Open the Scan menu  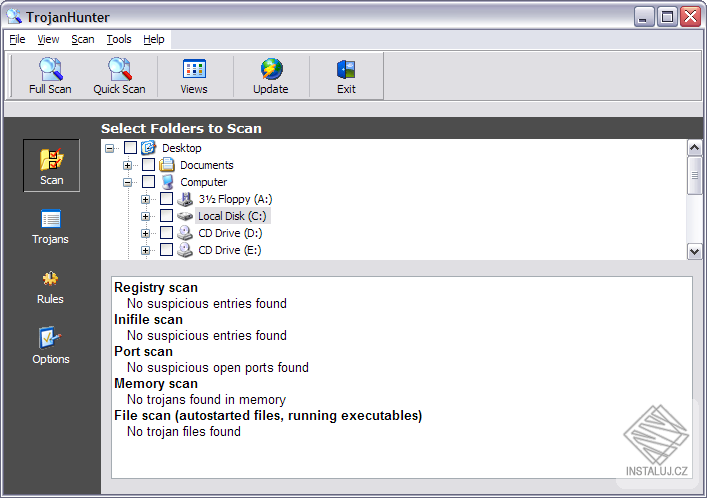(x=83, y=39)
